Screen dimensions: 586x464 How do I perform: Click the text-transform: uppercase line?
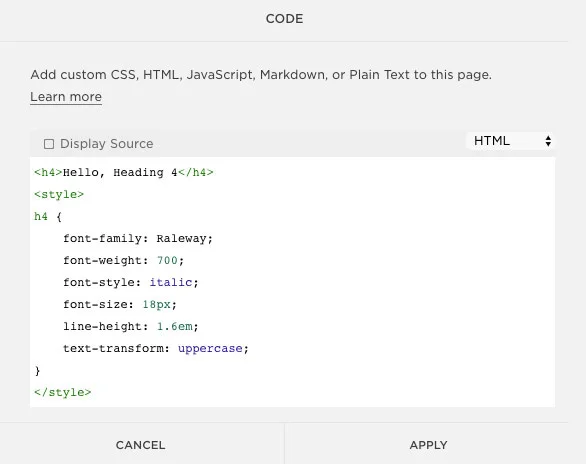155,349
